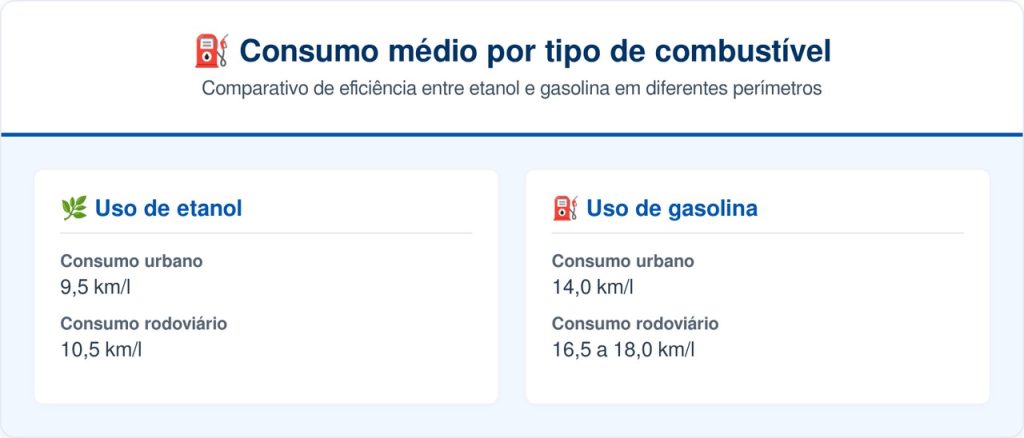The image size is (1024, 438).
Task: Select Consumo rodoviário label in etanol card
Action: 144,323
